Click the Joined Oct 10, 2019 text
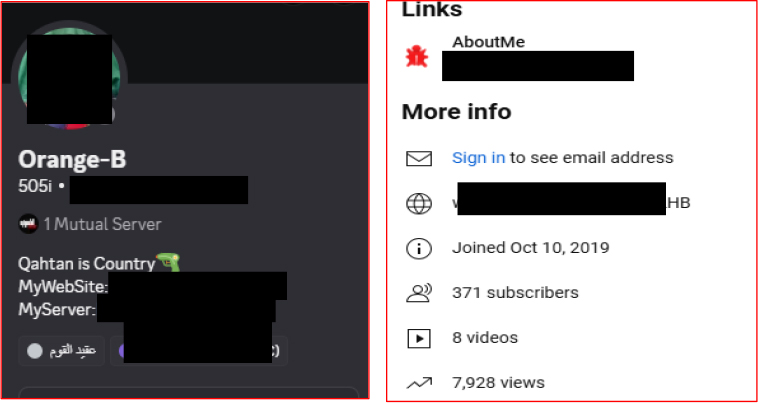 pyautogui.click(x=530, y=248)
